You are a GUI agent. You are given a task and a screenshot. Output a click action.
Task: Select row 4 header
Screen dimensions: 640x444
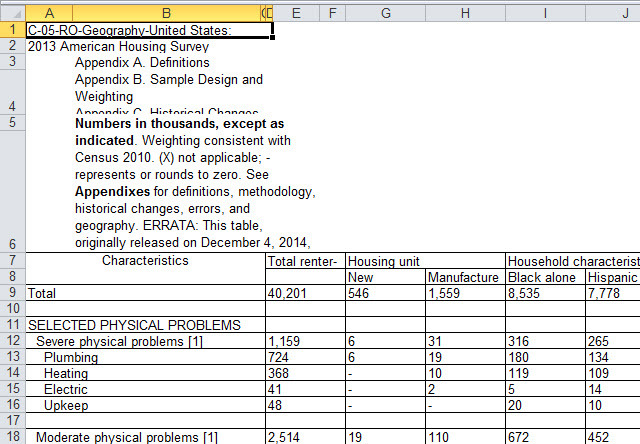tap(13, 92)
